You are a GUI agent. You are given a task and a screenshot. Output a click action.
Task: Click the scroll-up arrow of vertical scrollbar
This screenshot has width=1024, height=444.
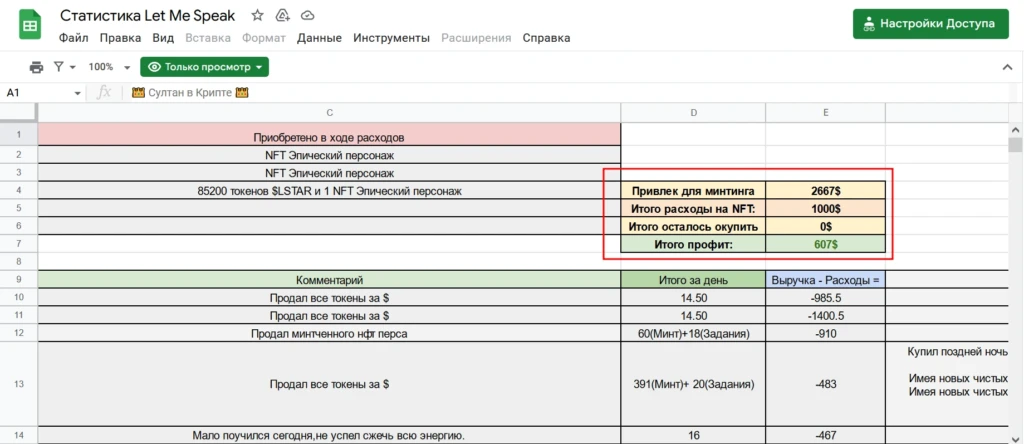click(1016, 129)
